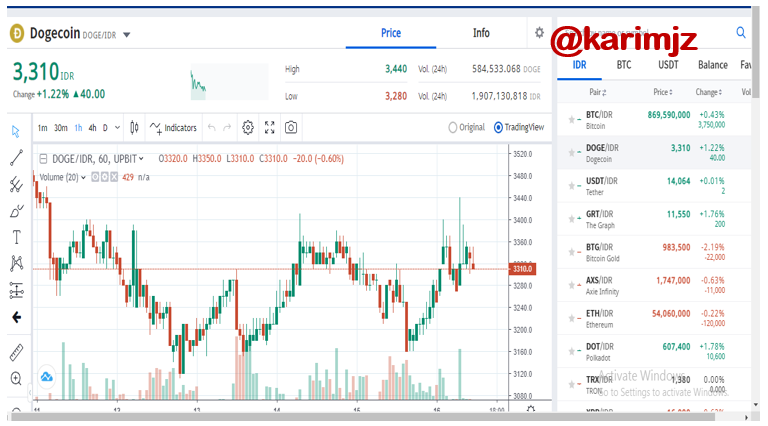768x426 pixels.
Task: Sort the list by Price column
Action: pyautogui.click(x=663, y=92)
